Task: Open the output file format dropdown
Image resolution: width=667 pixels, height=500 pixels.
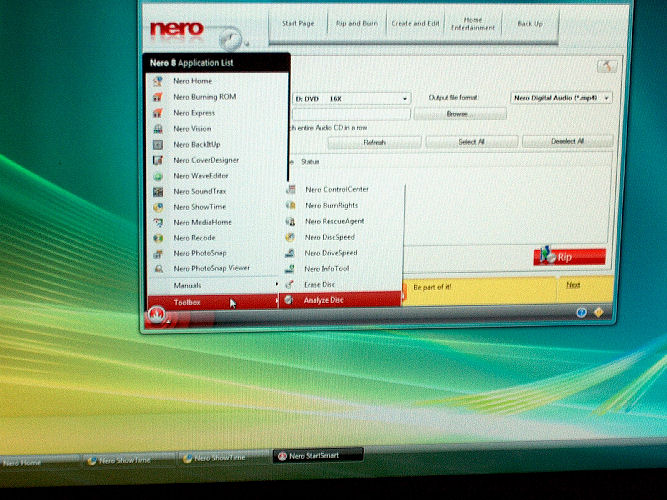Action: click(x=561, y=98)
